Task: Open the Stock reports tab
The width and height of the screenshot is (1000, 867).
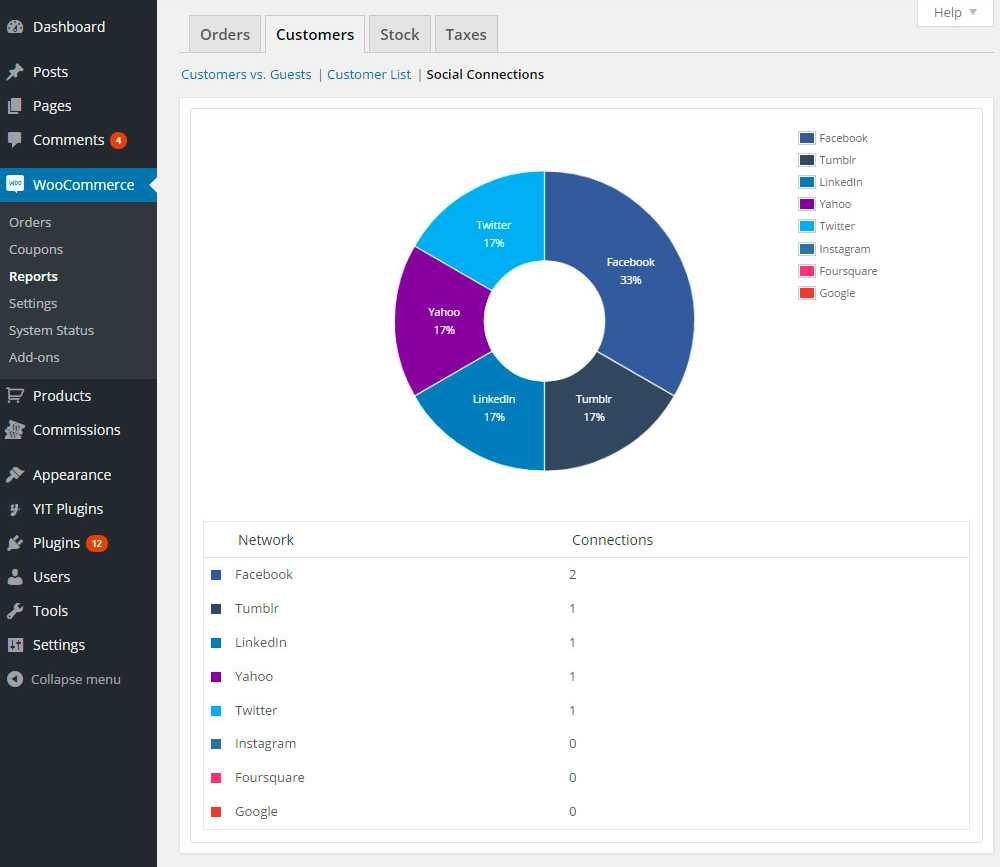Action: 399,34
